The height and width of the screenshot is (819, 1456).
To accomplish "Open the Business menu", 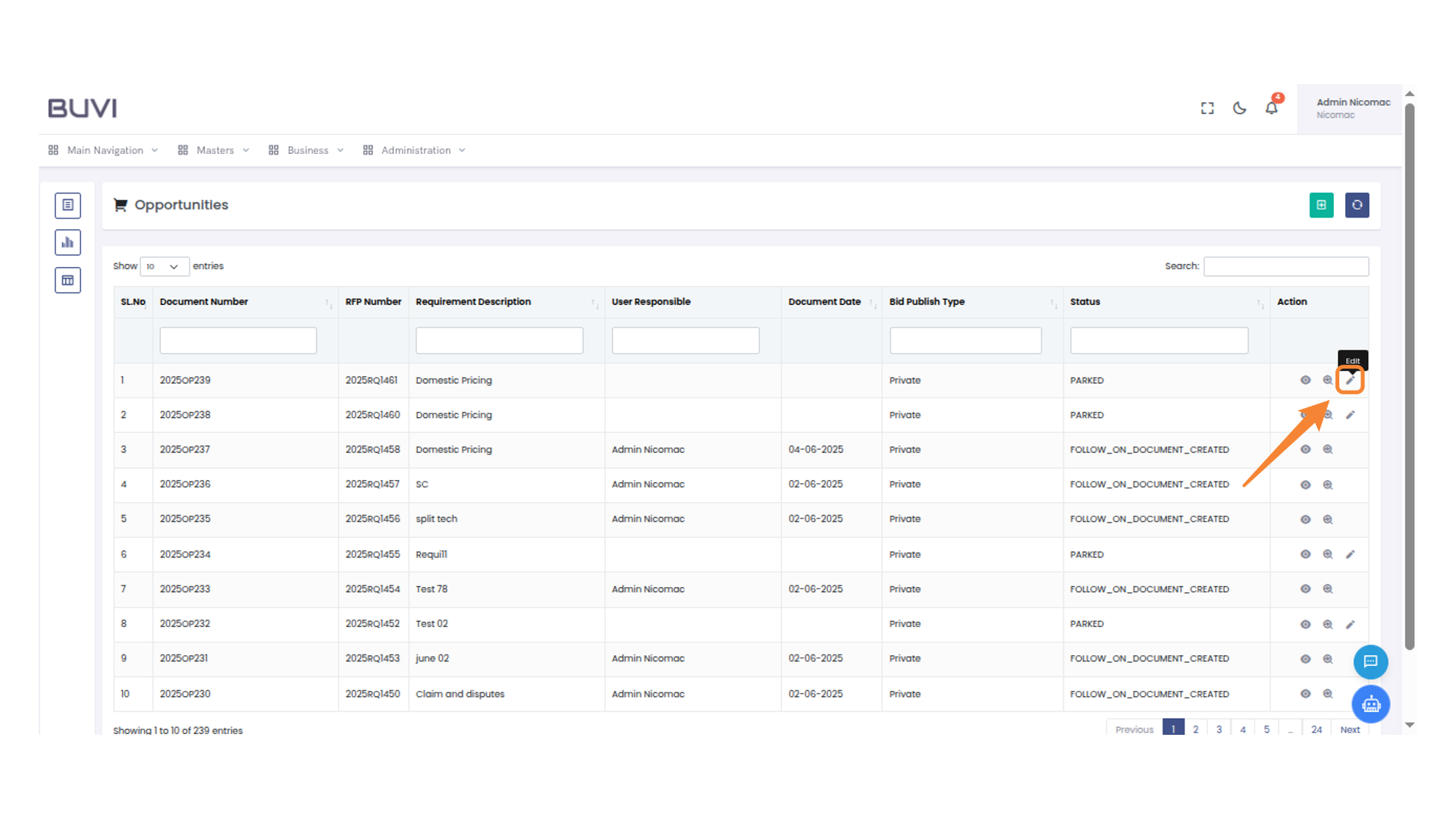I will pyautogui.click(x=306, y=150).
